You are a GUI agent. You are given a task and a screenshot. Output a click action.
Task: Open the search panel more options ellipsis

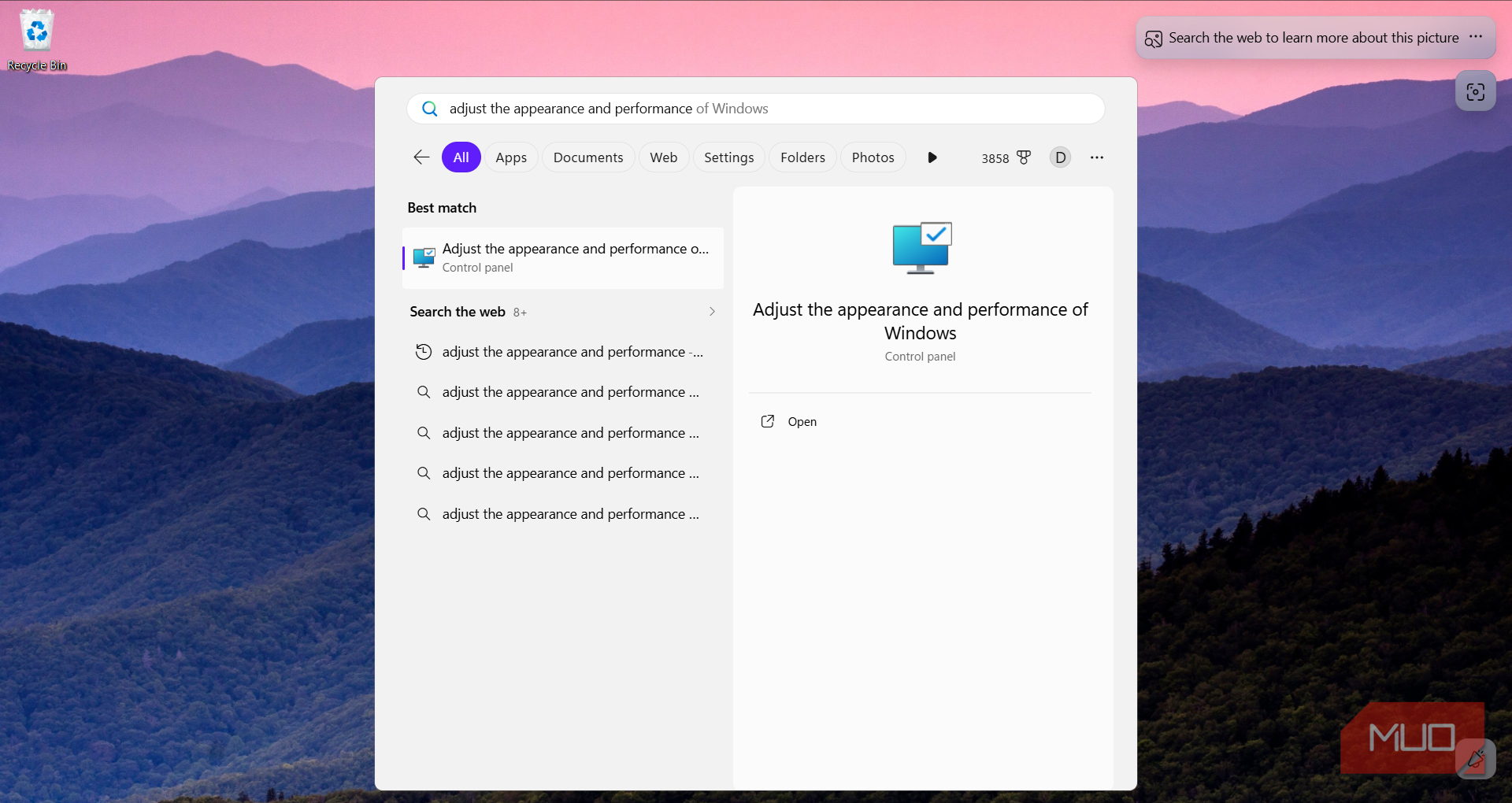(x=1096, y=157)
